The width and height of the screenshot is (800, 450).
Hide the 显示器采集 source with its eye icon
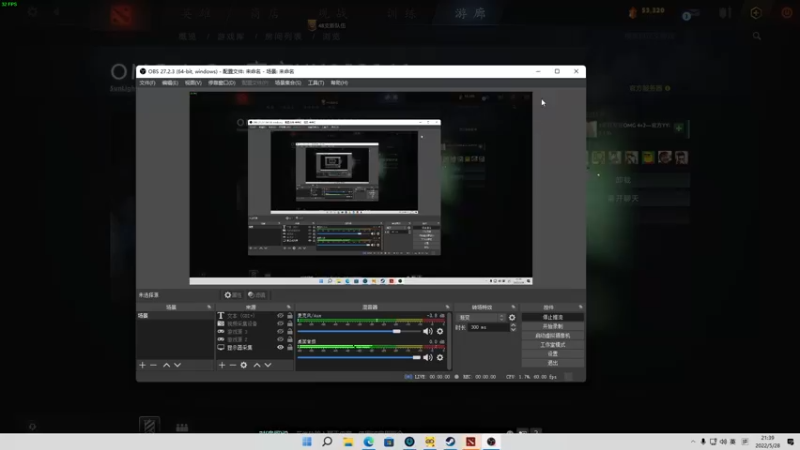280,347
